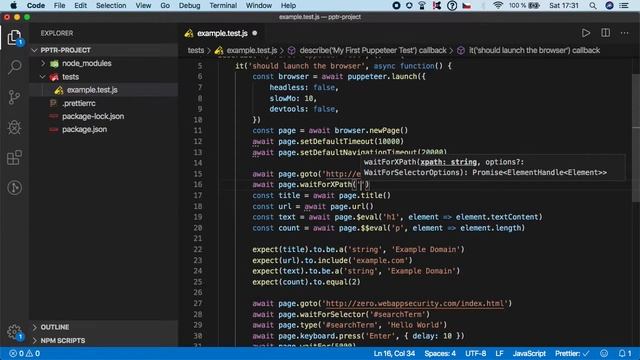Screen dimensions: 640x360
Task: Run the file with the play icon
Action: tap(586, 33)
